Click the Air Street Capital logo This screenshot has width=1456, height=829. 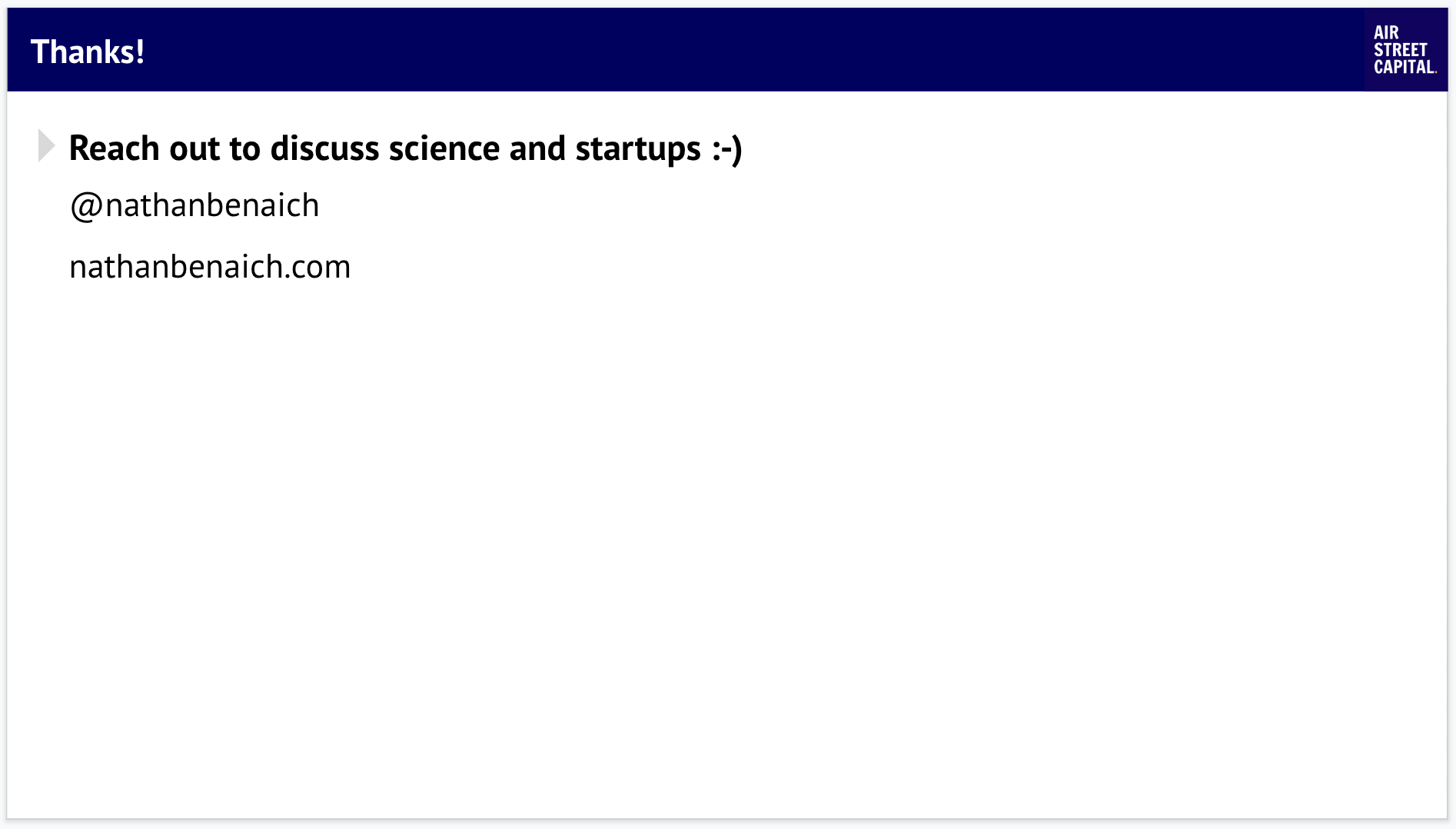[x=1405, y=50]
